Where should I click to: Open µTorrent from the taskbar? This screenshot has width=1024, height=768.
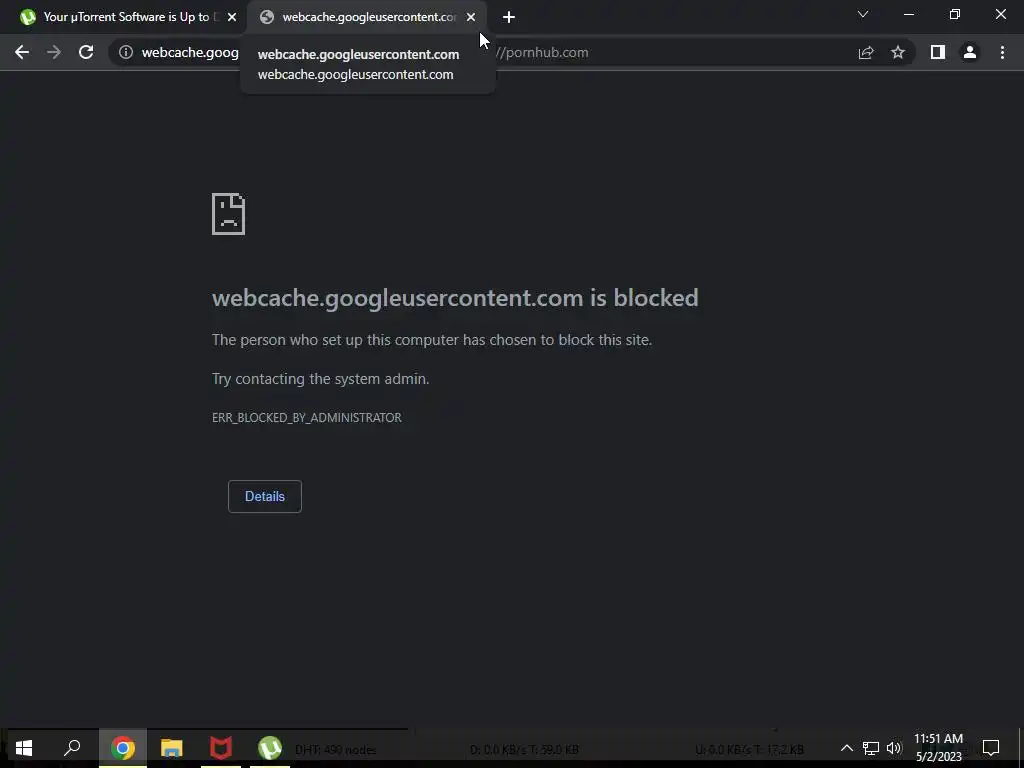pos(270,748)
